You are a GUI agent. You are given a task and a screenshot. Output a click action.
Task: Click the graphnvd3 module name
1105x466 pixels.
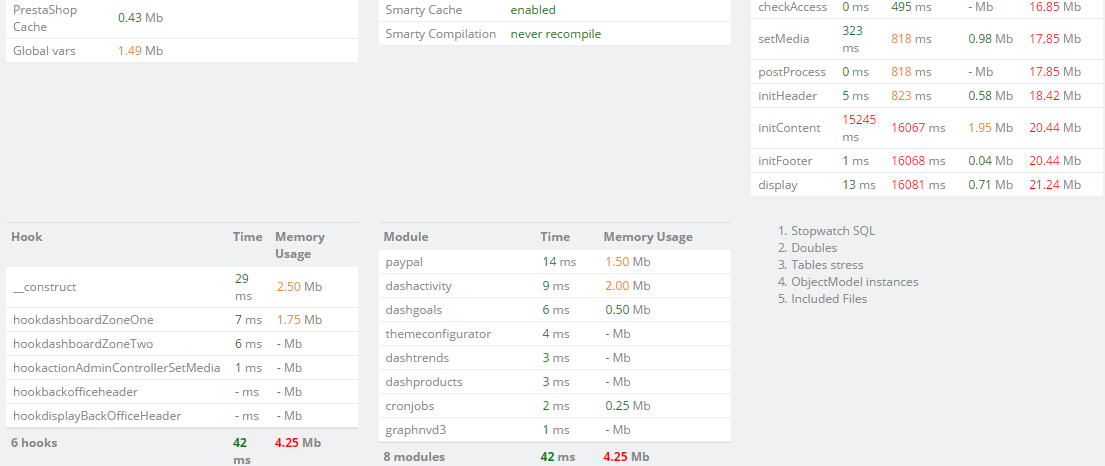tap(414, 429)
